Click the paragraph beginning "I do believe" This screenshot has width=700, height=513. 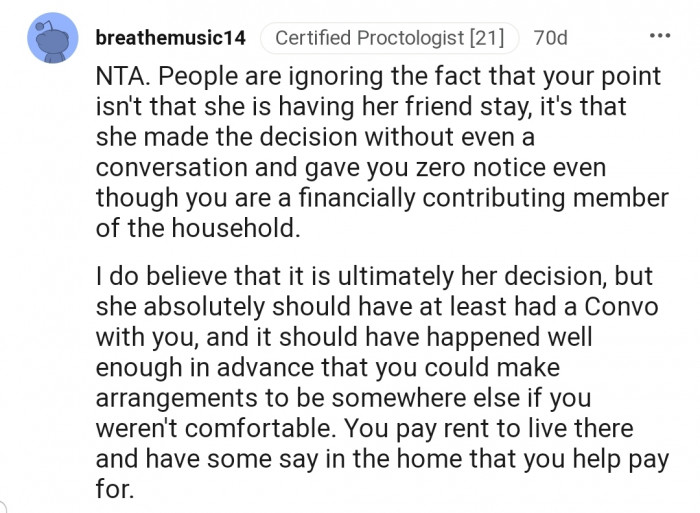380,380
